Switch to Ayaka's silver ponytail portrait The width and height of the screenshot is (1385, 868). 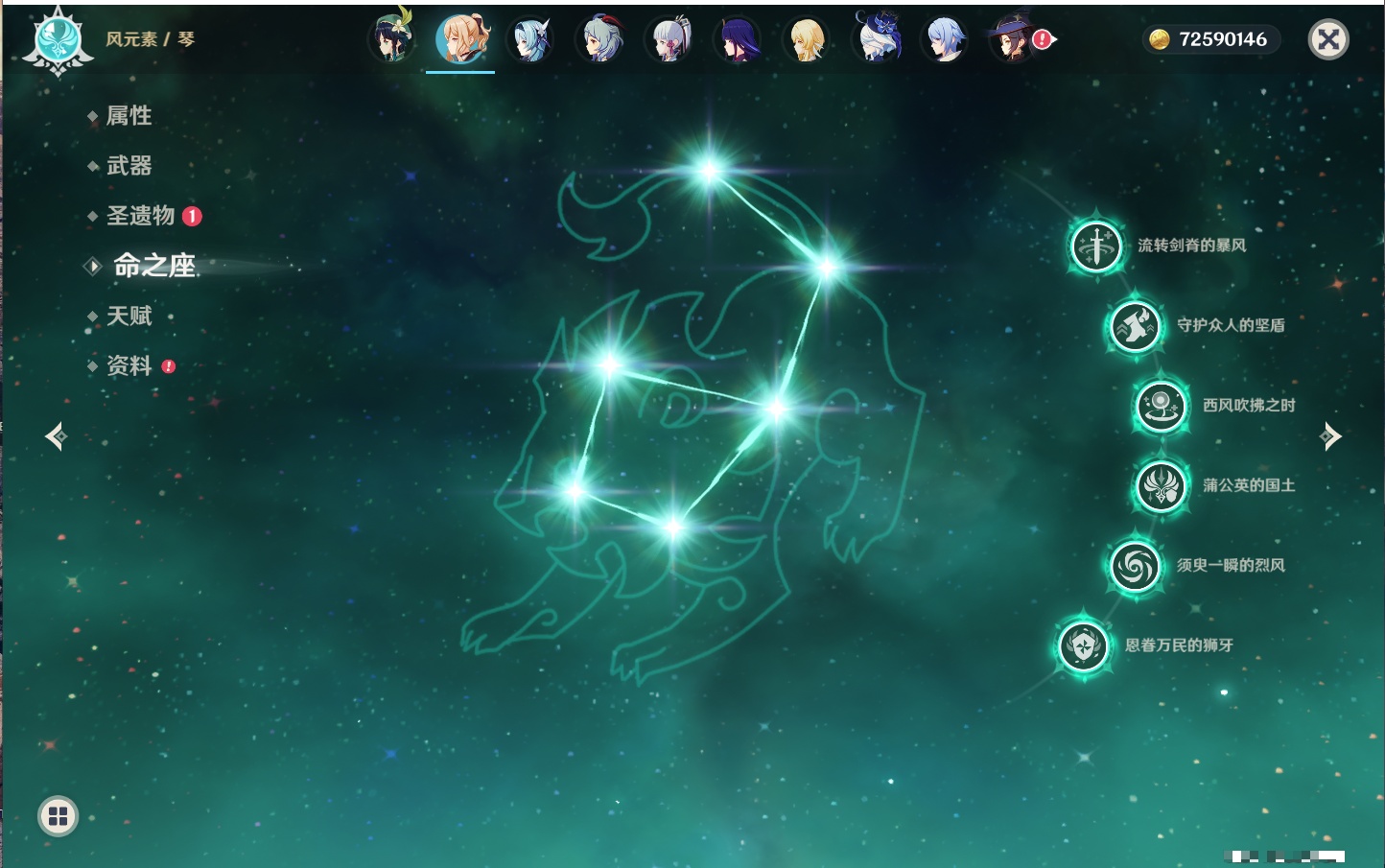coord(669,39)
